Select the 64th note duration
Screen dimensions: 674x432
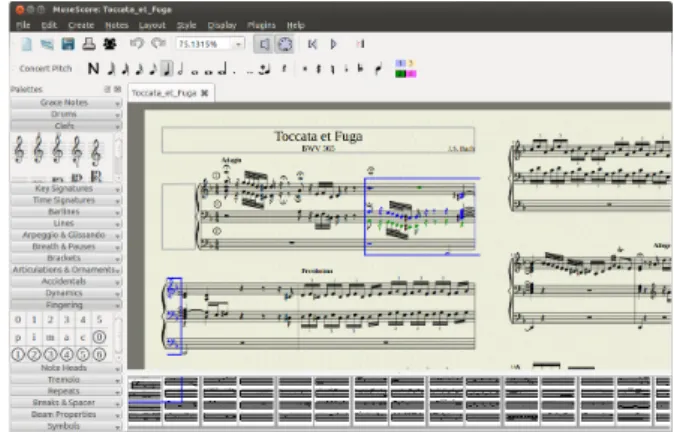coord(111,69)
